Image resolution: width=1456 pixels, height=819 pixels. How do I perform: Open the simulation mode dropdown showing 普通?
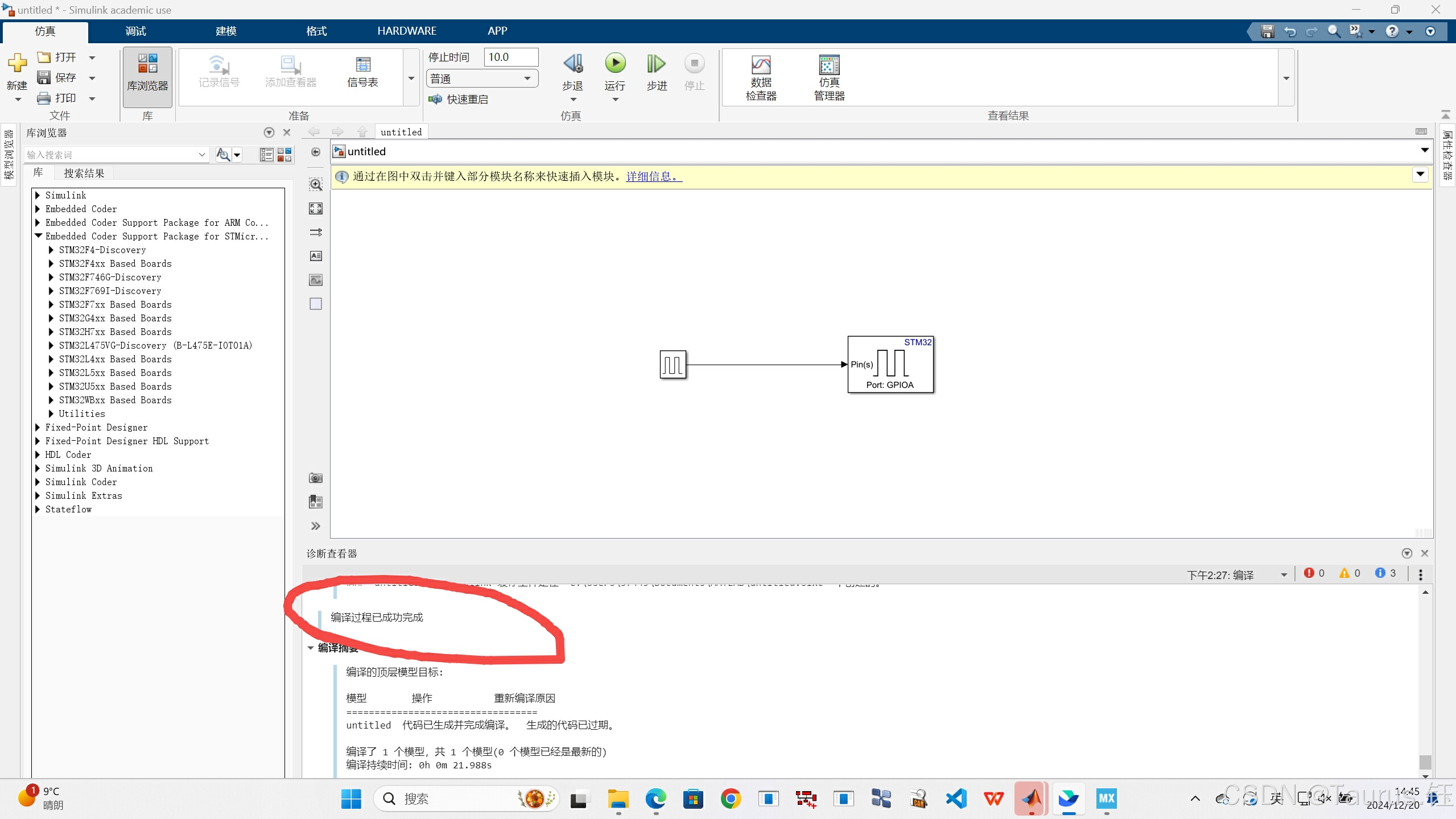(x=527, y=78)
